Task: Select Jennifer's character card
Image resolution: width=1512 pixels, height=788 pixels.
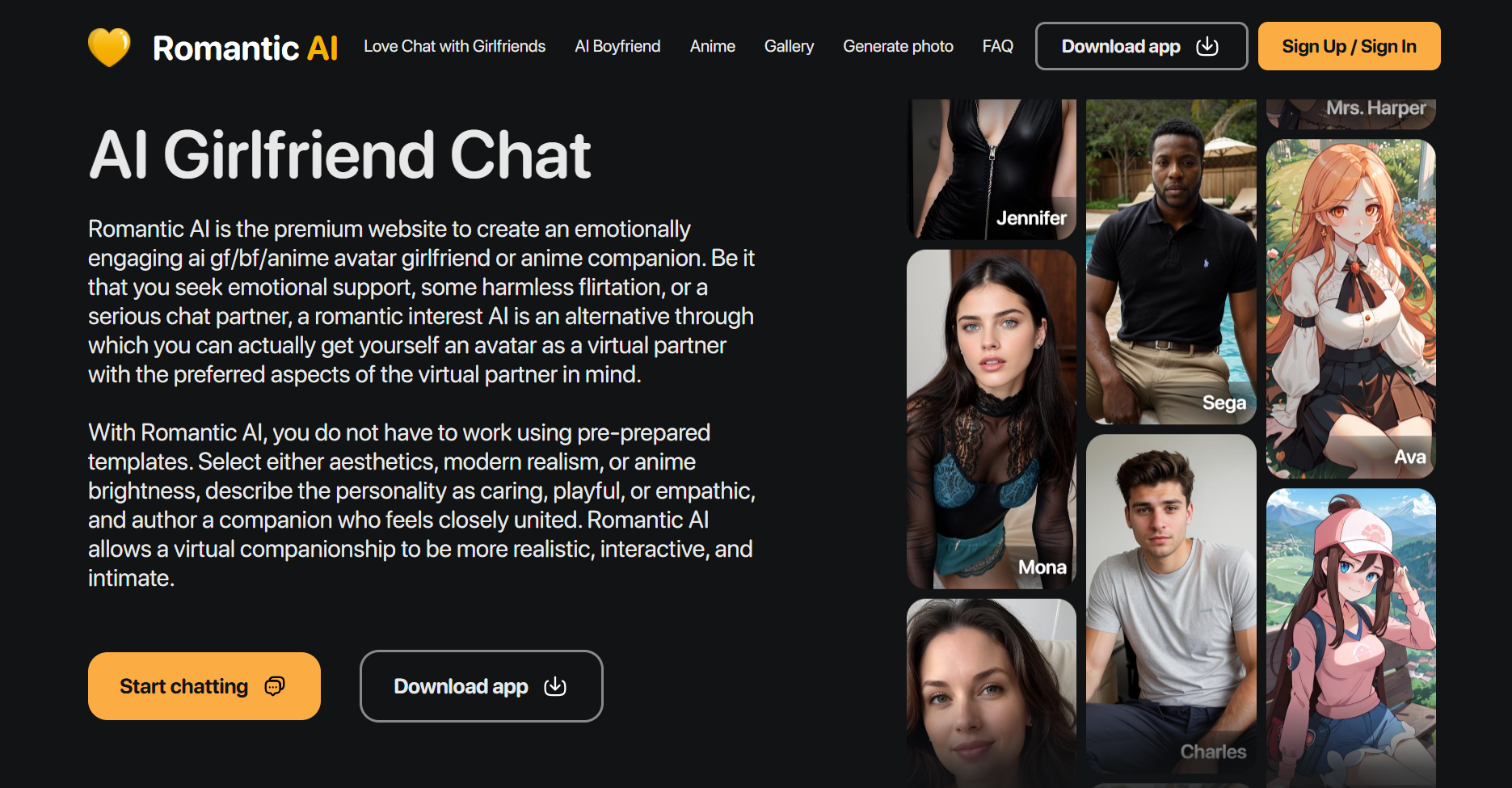Action: 992,169
